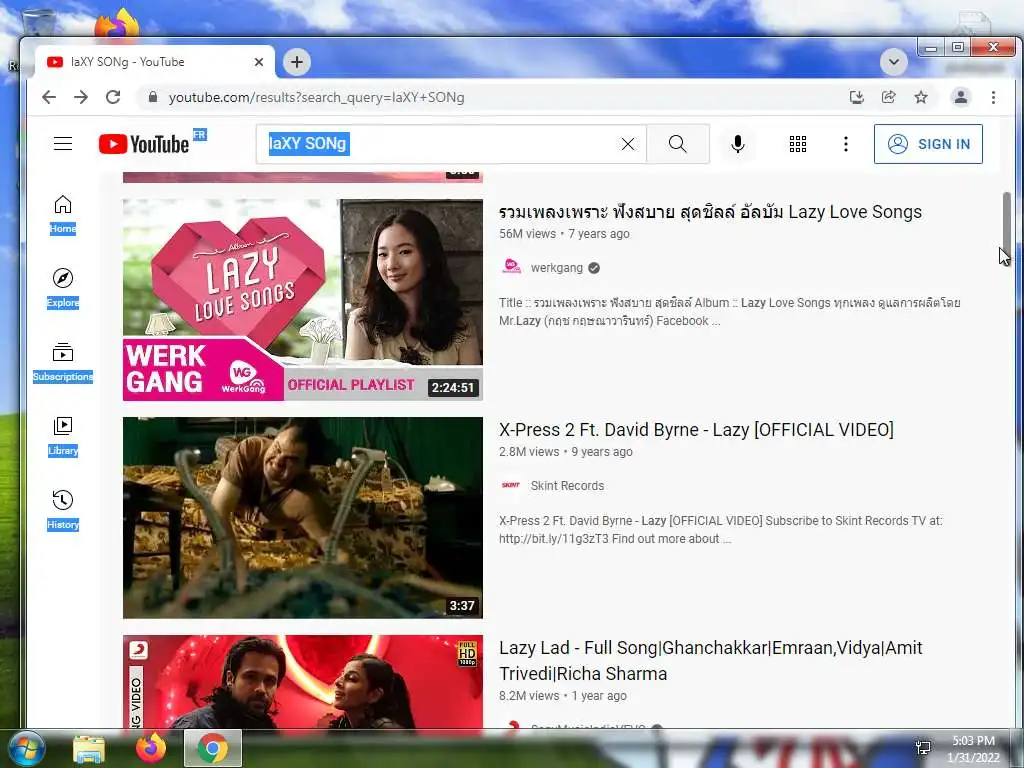Start voice search with microphone

tap(738, 144)
